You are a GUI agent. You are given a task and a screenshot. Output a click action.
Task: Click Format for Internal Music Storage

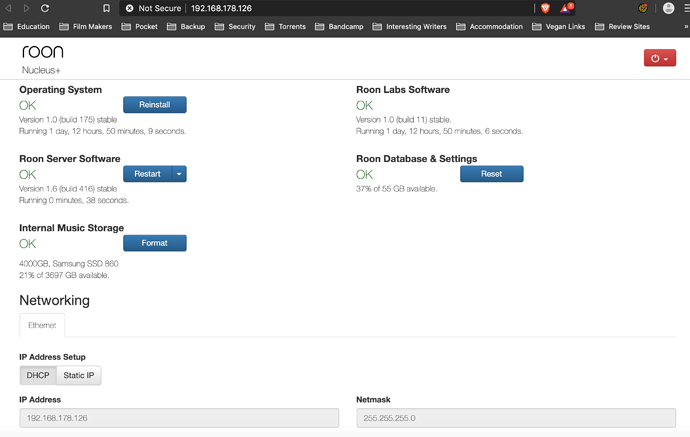click(x=154, y=243)
